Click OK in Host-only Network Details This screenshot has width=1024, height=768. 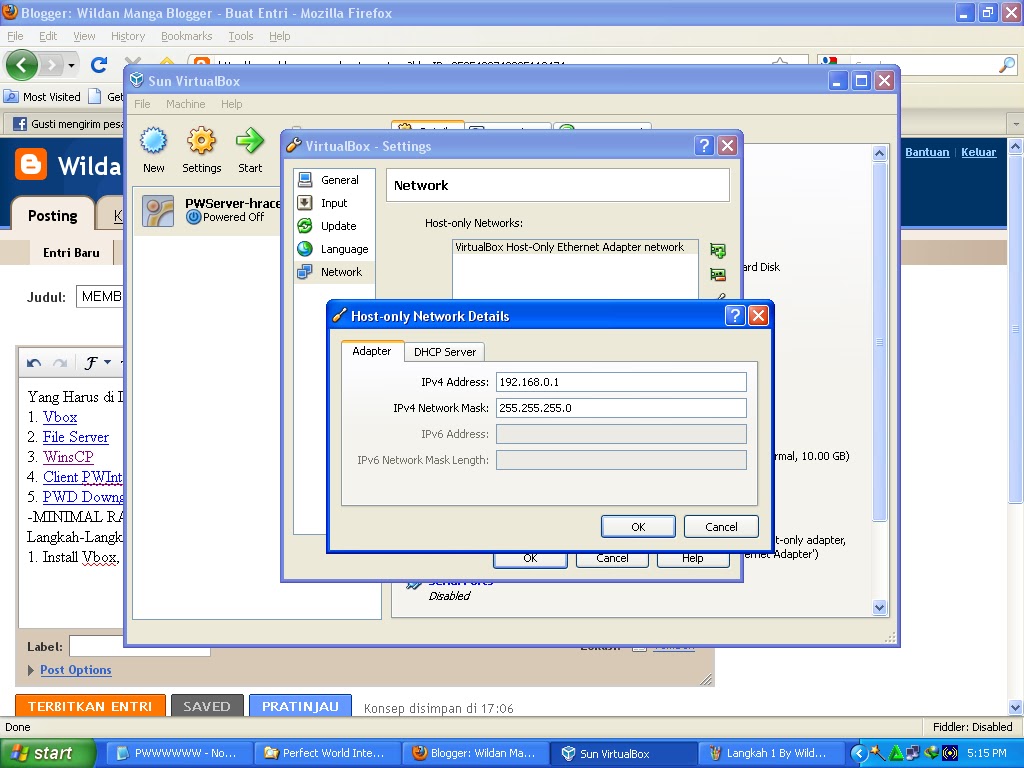(x=638, y=527)
